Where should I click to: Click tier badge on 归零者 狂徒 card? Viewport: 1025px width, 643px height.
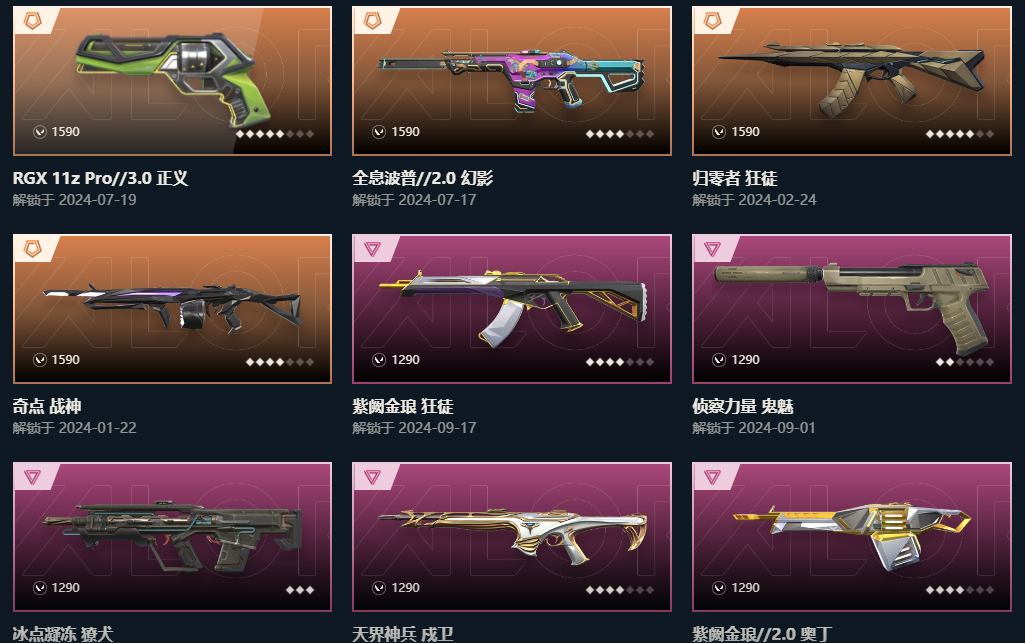click(713, 22)
